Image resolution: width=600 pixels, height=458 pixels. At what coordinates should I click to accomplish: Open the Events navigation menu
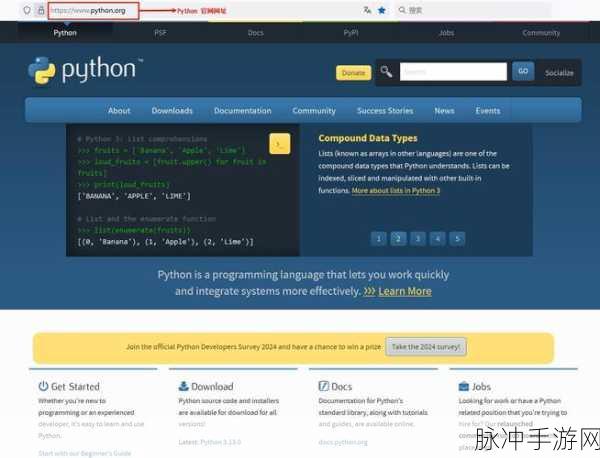tap(488, 111)
